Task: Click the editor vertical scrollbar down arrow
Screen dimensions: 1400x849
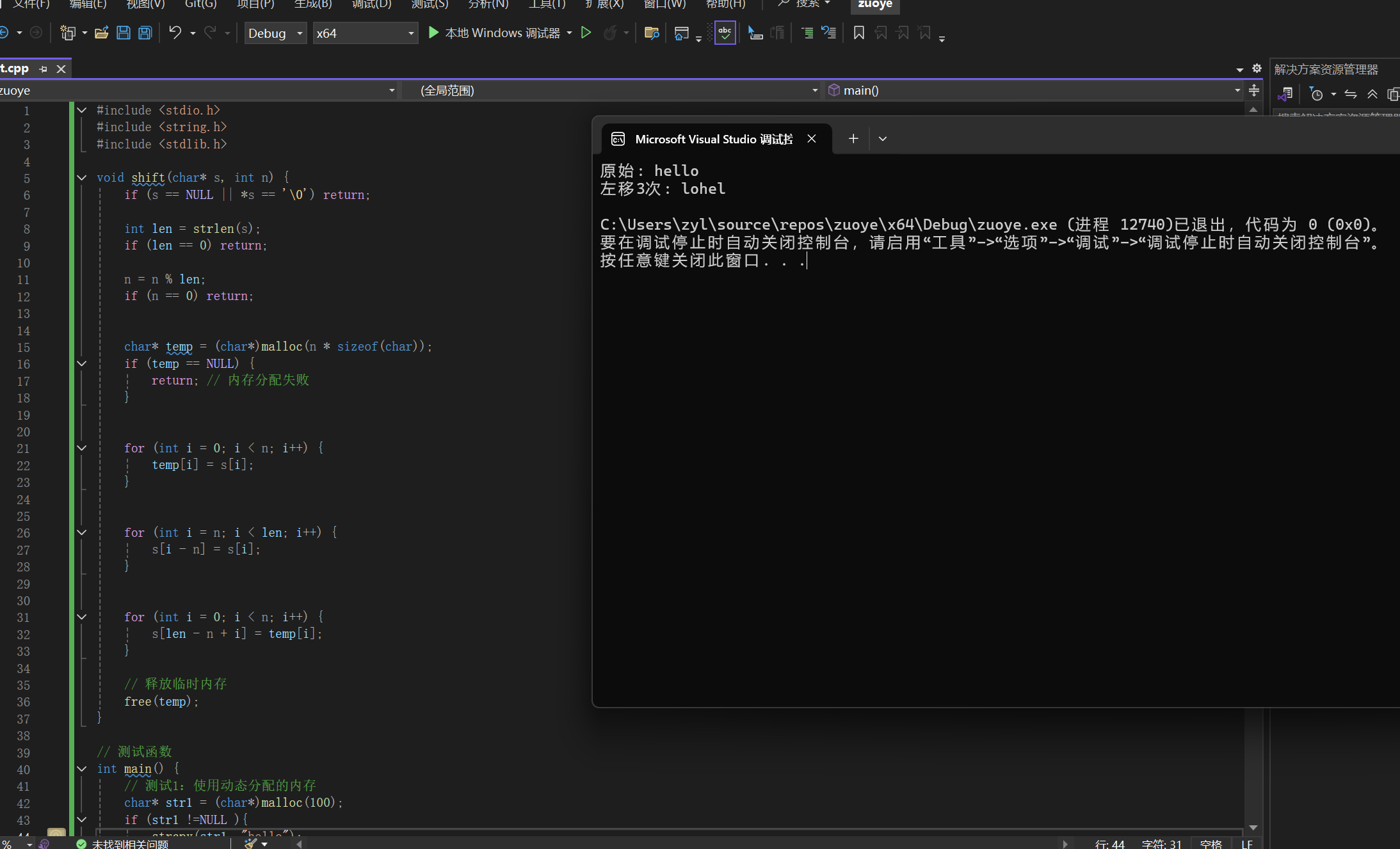Action: 1253,828
